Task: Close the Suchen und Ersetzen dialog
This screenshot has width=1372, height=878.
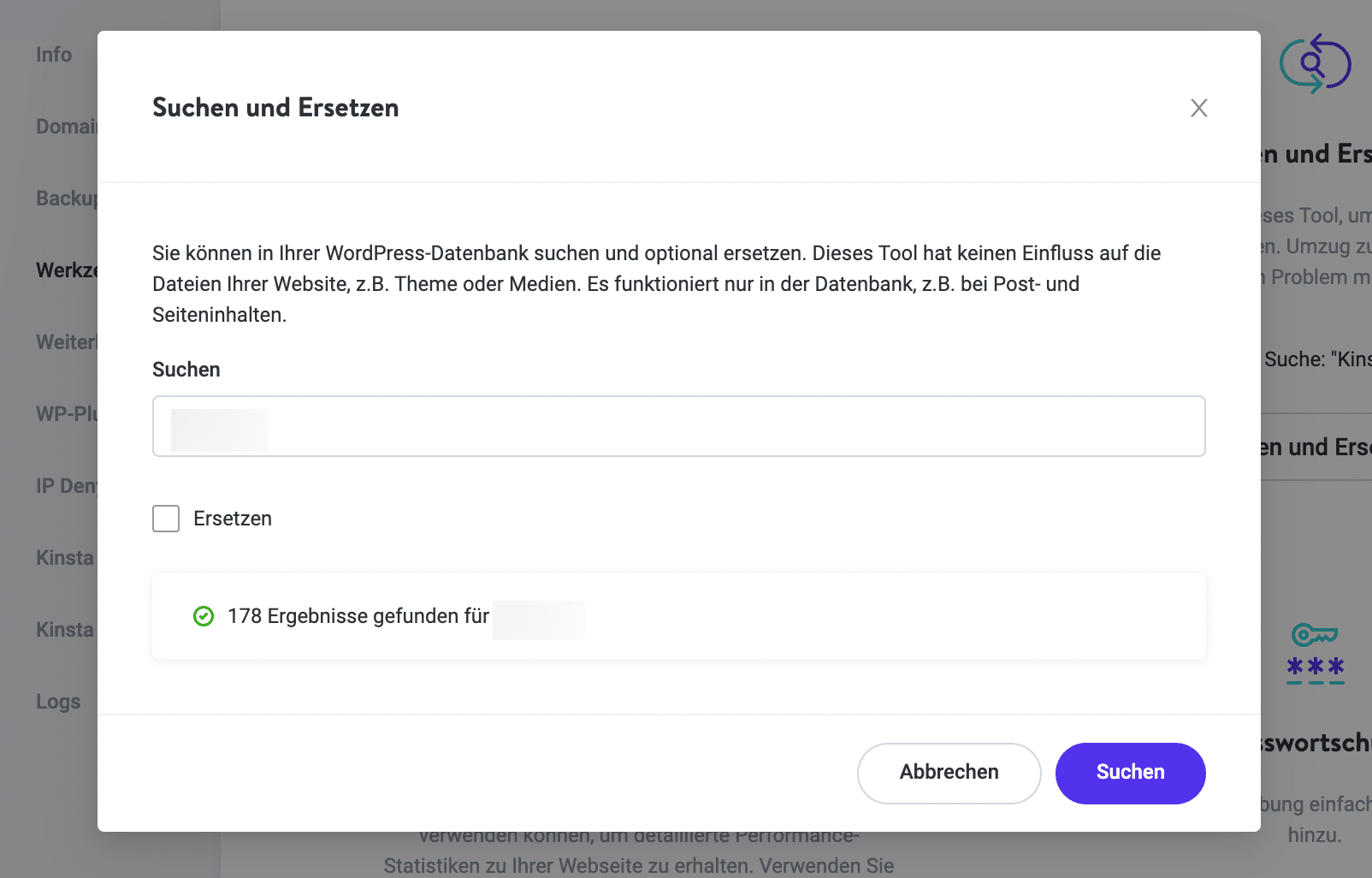Action: pyautogui.click(x=1198, y=109)
